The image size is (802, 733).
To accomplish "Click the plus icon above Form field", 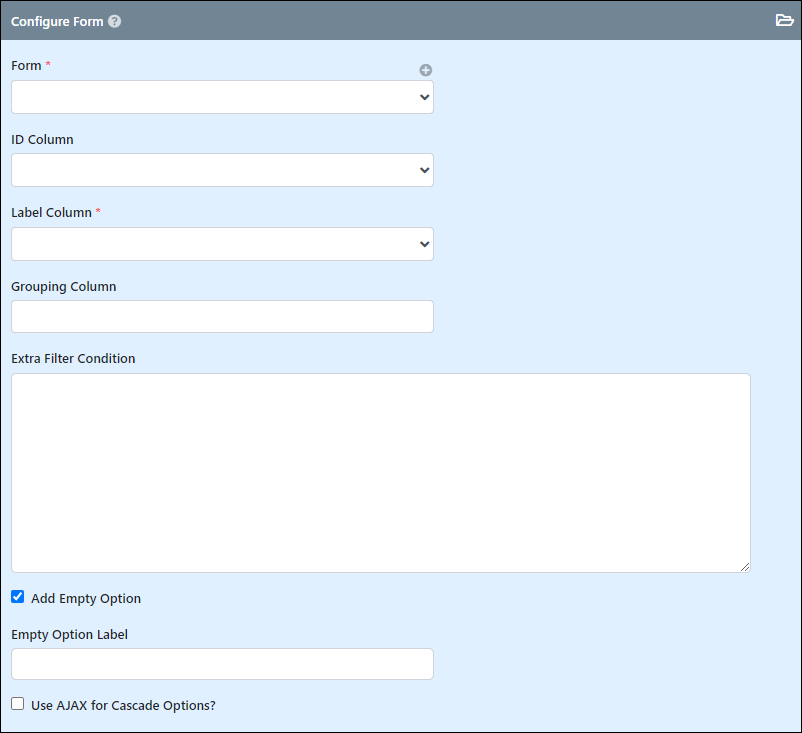I will (x=426, y=70).
